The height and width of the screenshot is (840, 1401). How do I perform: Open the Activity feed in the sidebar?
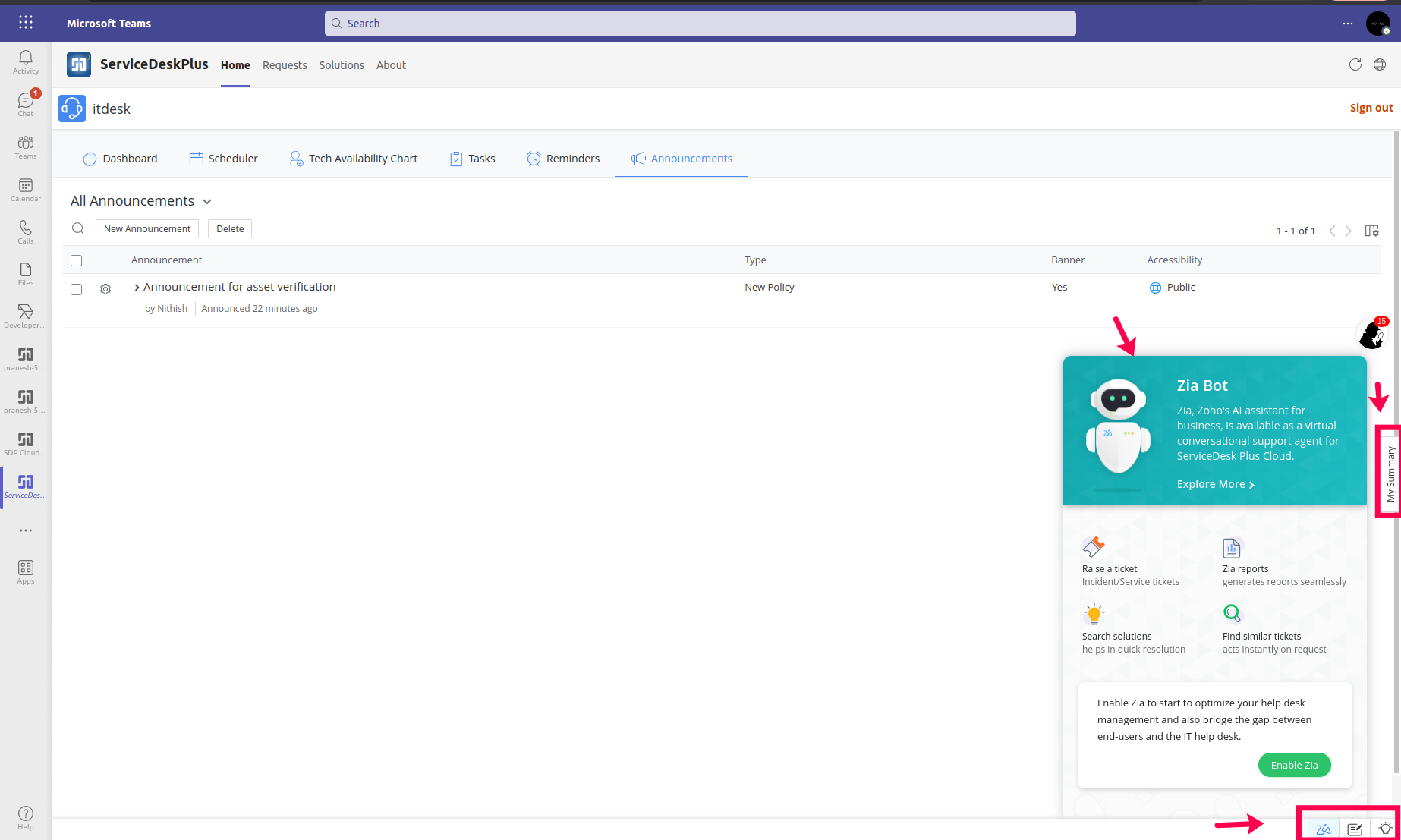pyautogui.click(x=26, y=62)
